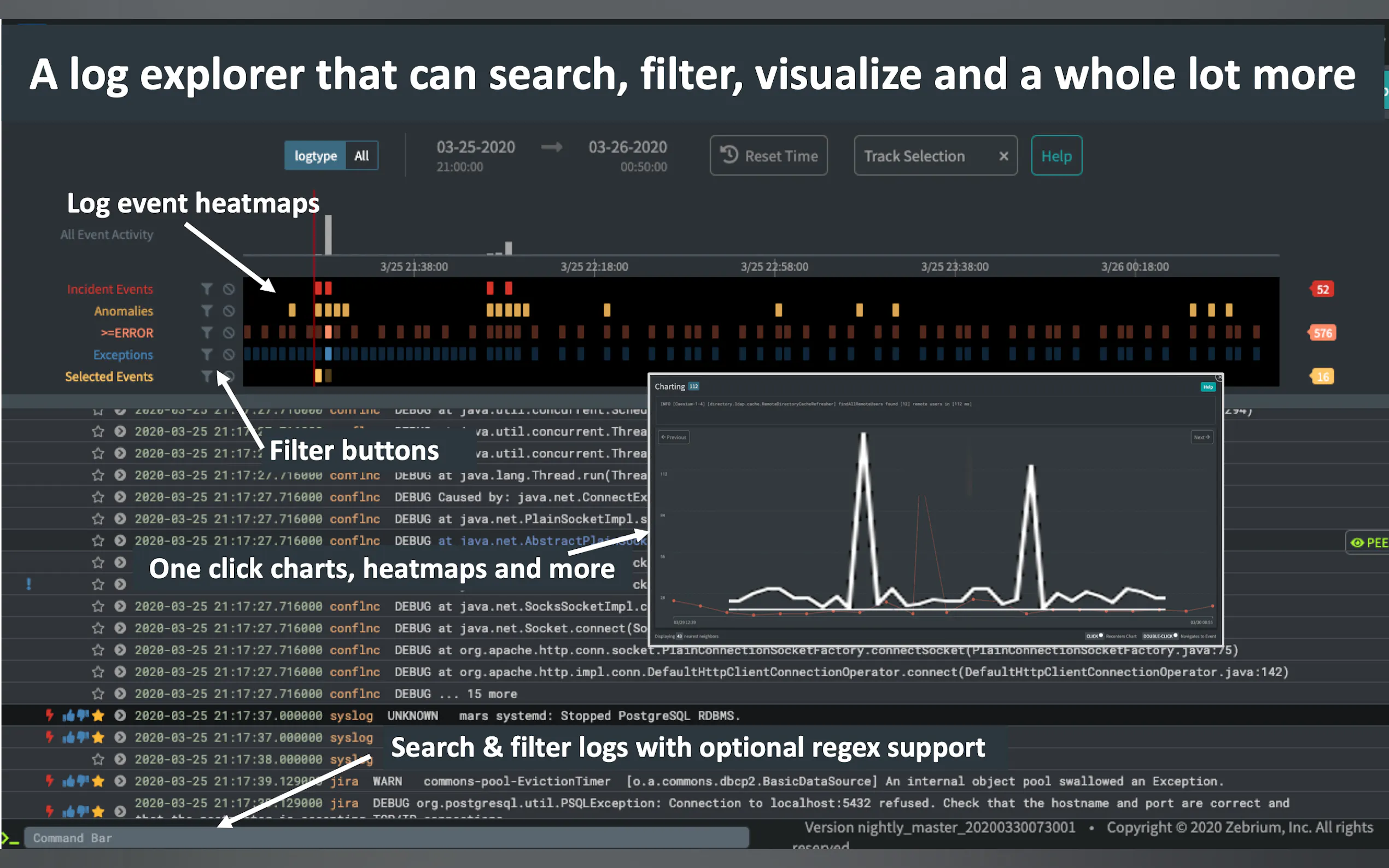Open the logtype All dropdown
Image resolution: width=1389 pixels, height=868 pixels.
[361, 156]
